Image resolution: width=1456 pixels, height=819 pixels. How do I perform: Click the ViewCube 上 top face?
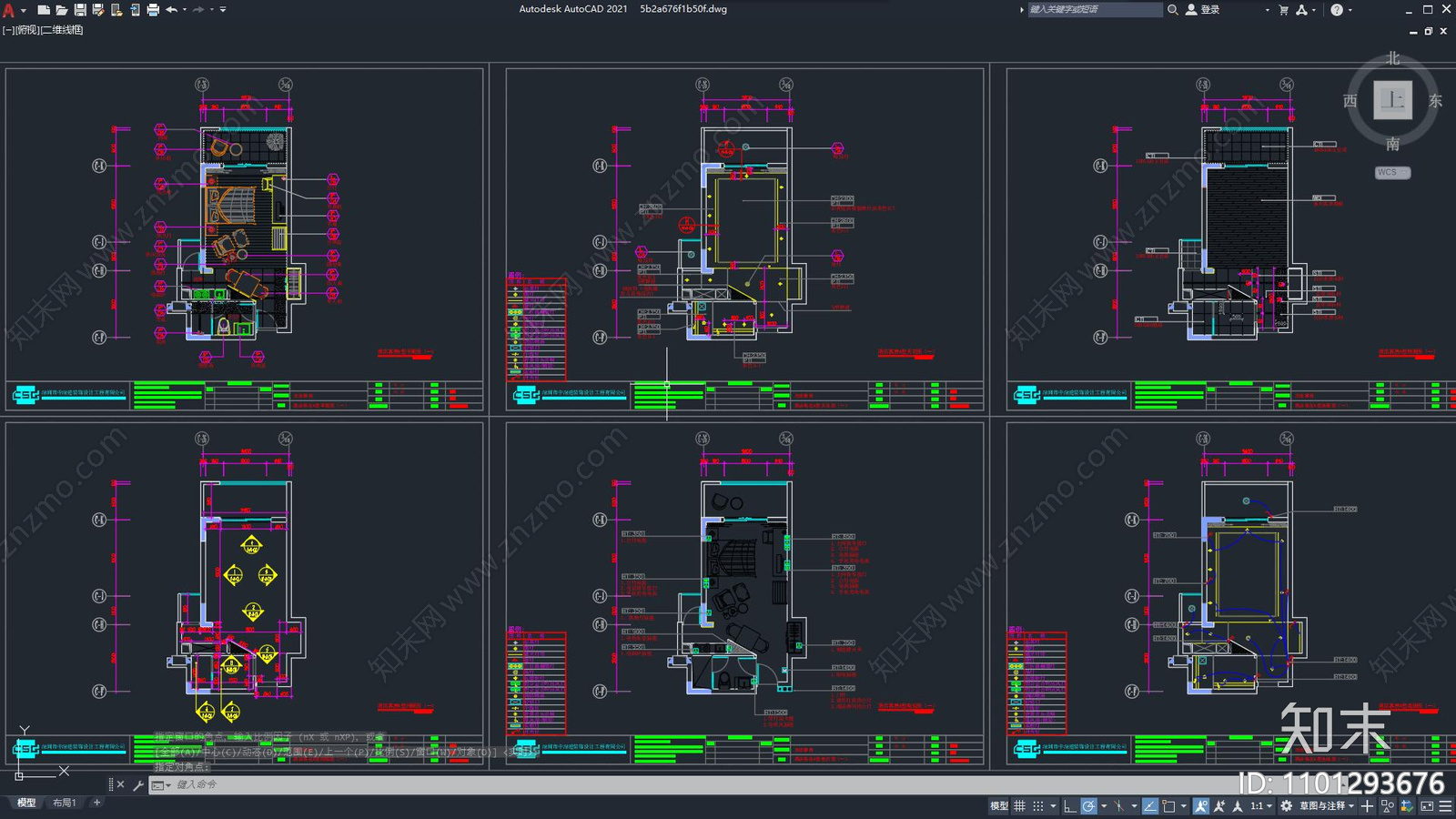pyautogui.click(x=1392, y=100)
